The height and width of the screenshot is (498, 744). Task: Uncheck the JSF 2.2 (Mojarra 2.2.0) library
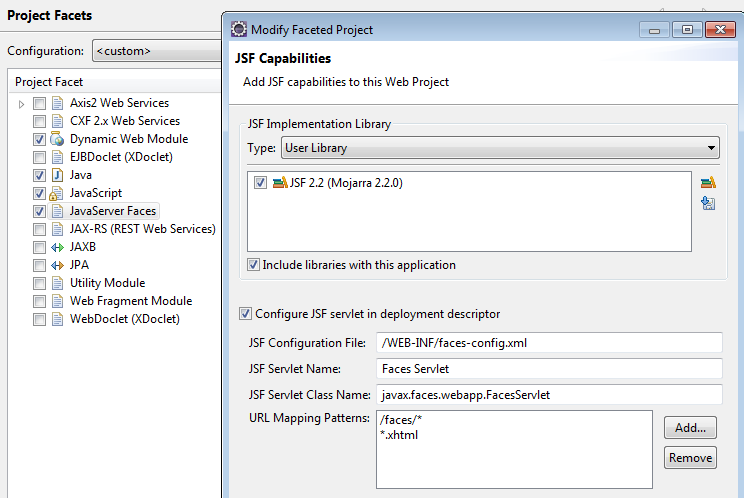coord(261,183)
